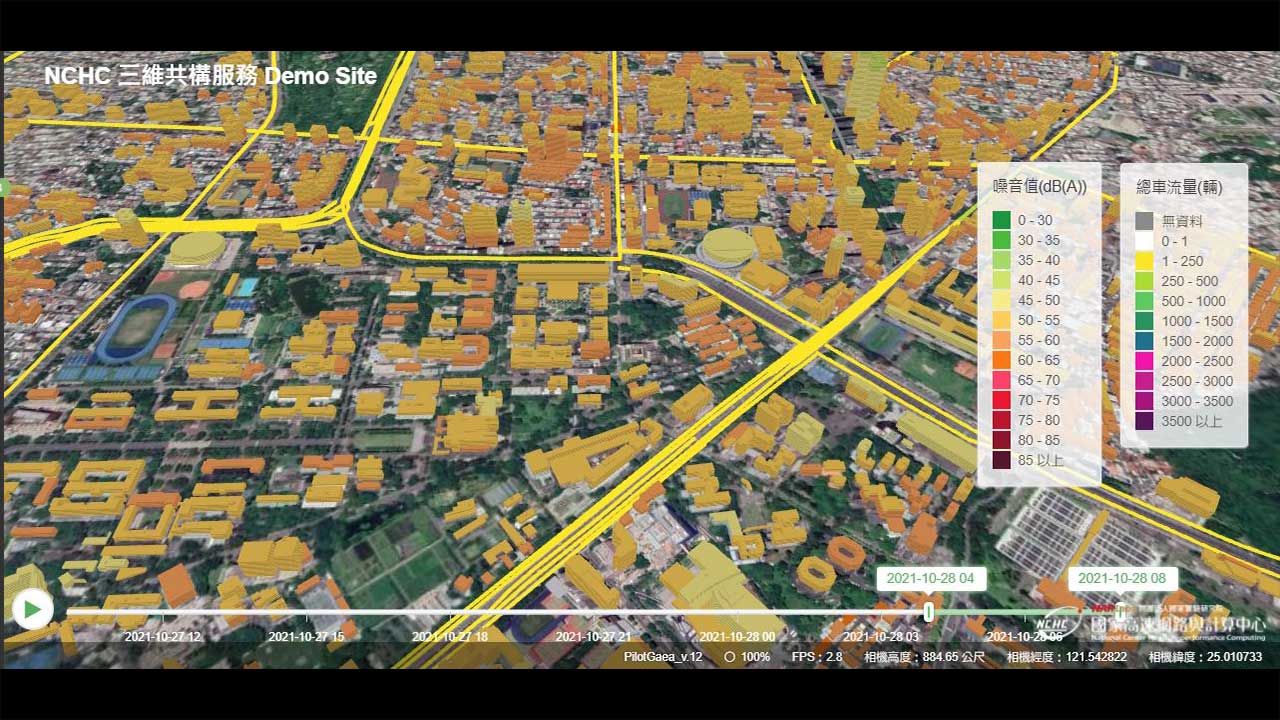1280x720 pixels.
Task: Click the 2021-10-28 08 end time label
Action: [1122, 578]
